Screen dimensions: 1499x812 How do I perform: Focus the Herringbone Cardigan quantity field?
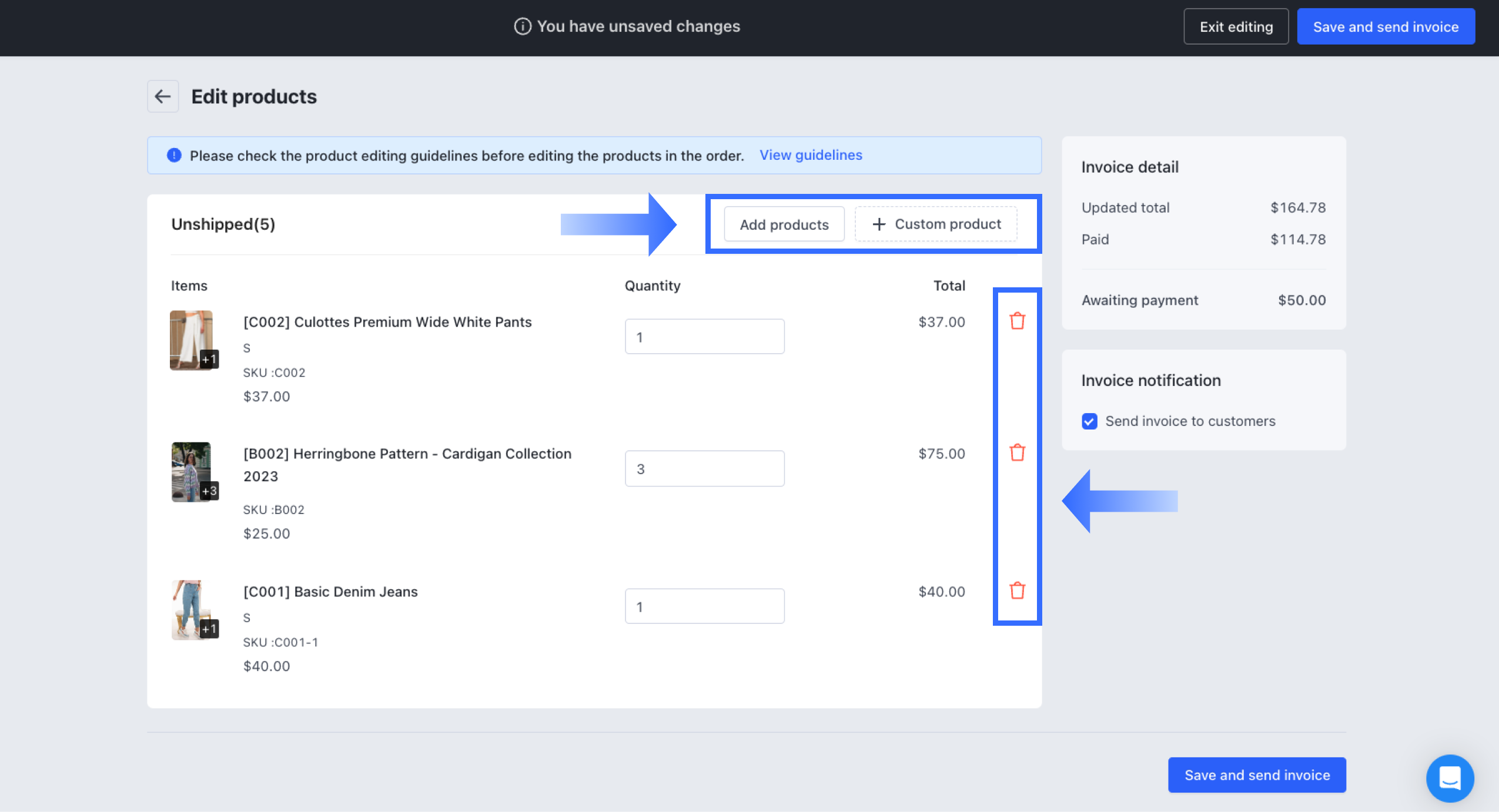click(704, 468)
